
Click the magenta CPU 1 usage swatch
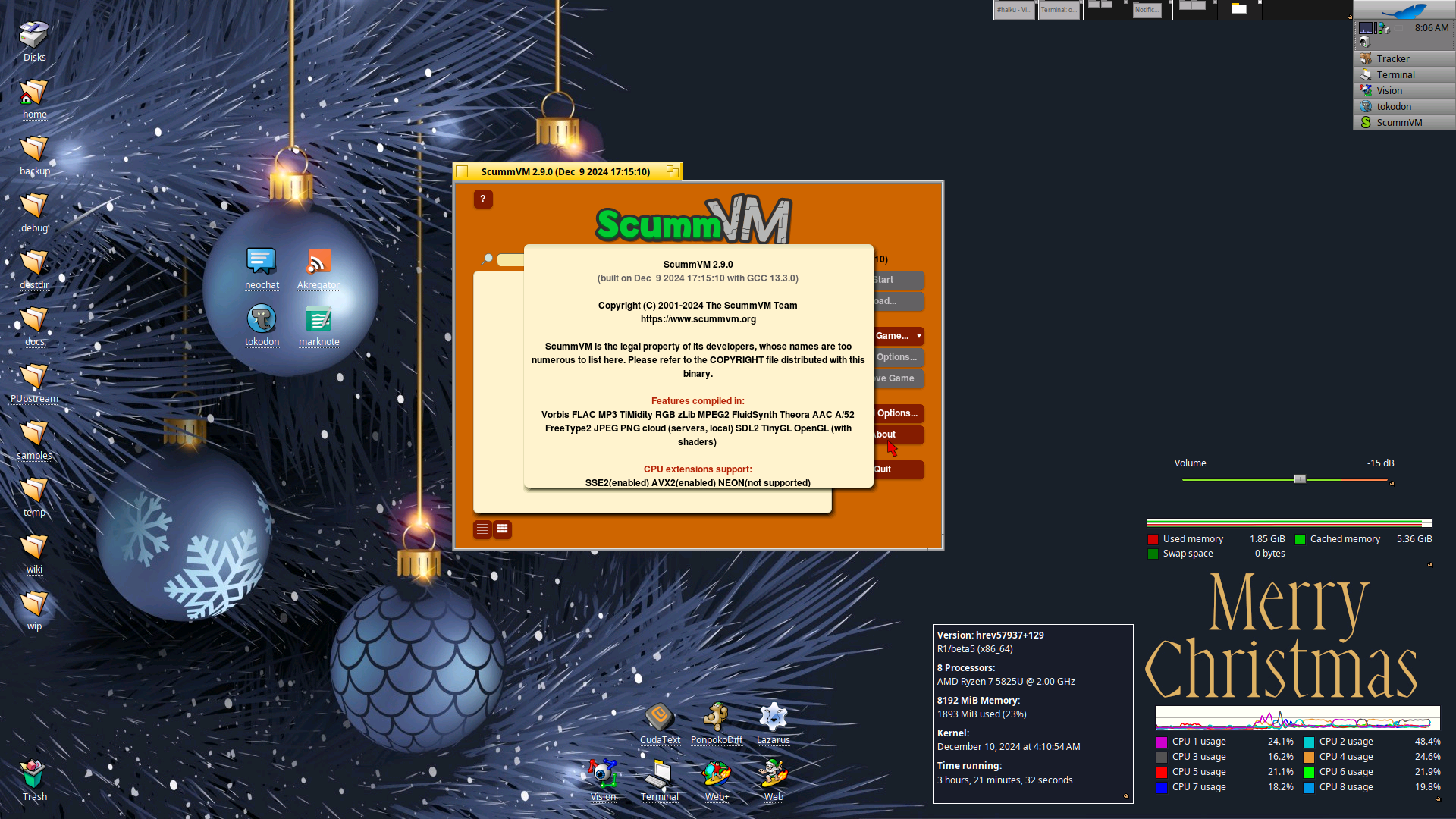point(1162,742)
